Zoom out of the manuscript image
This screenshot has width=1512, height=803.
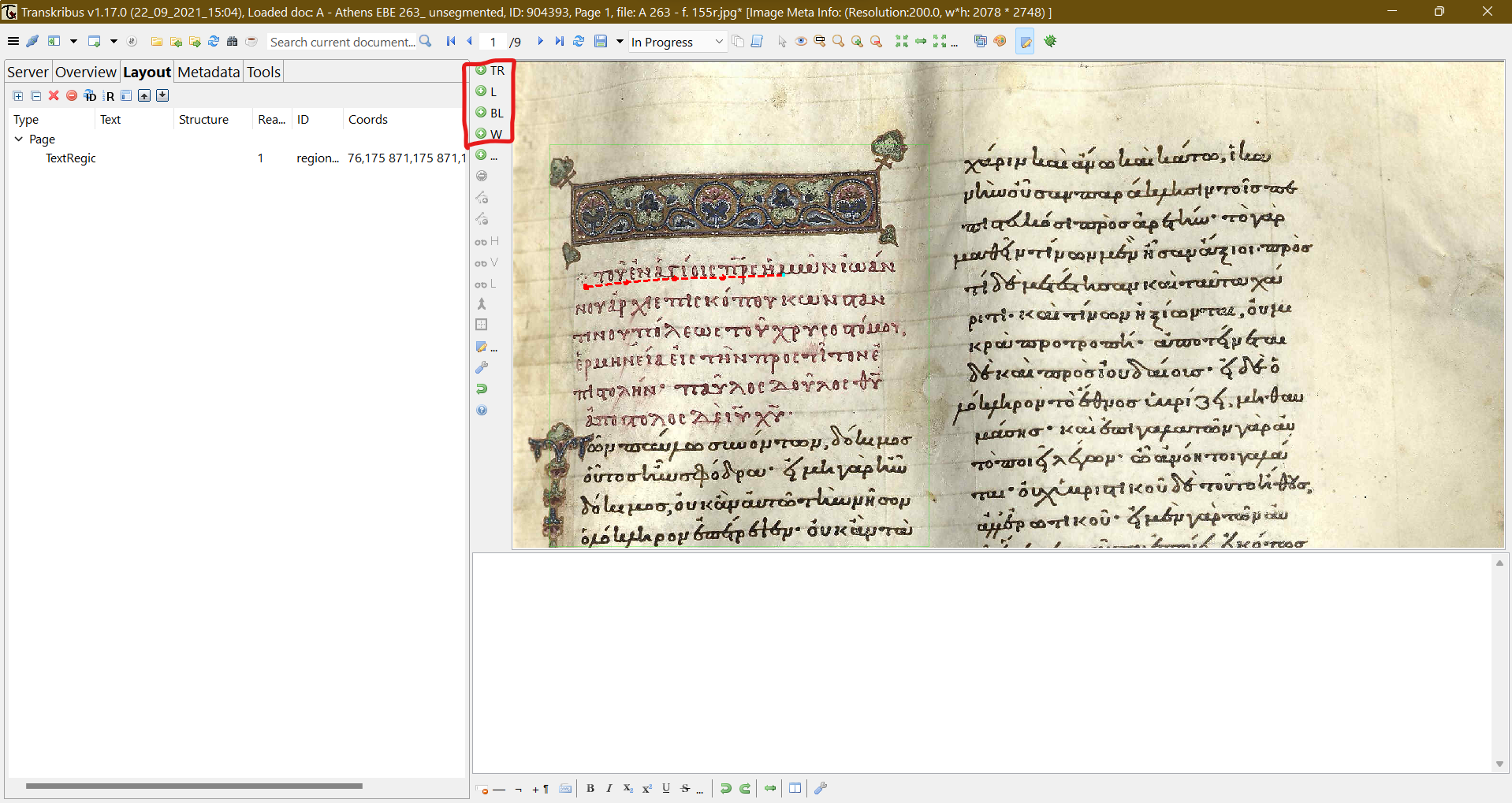pyautogui.click(x=876, y=42)
